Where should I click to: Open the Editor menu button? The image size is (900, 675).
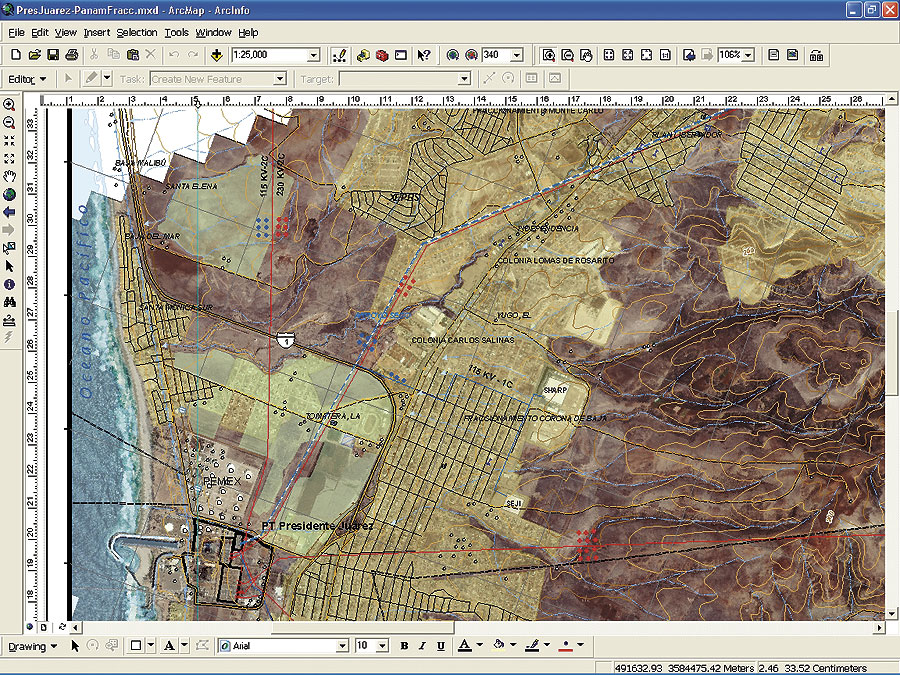pos(27,78)
